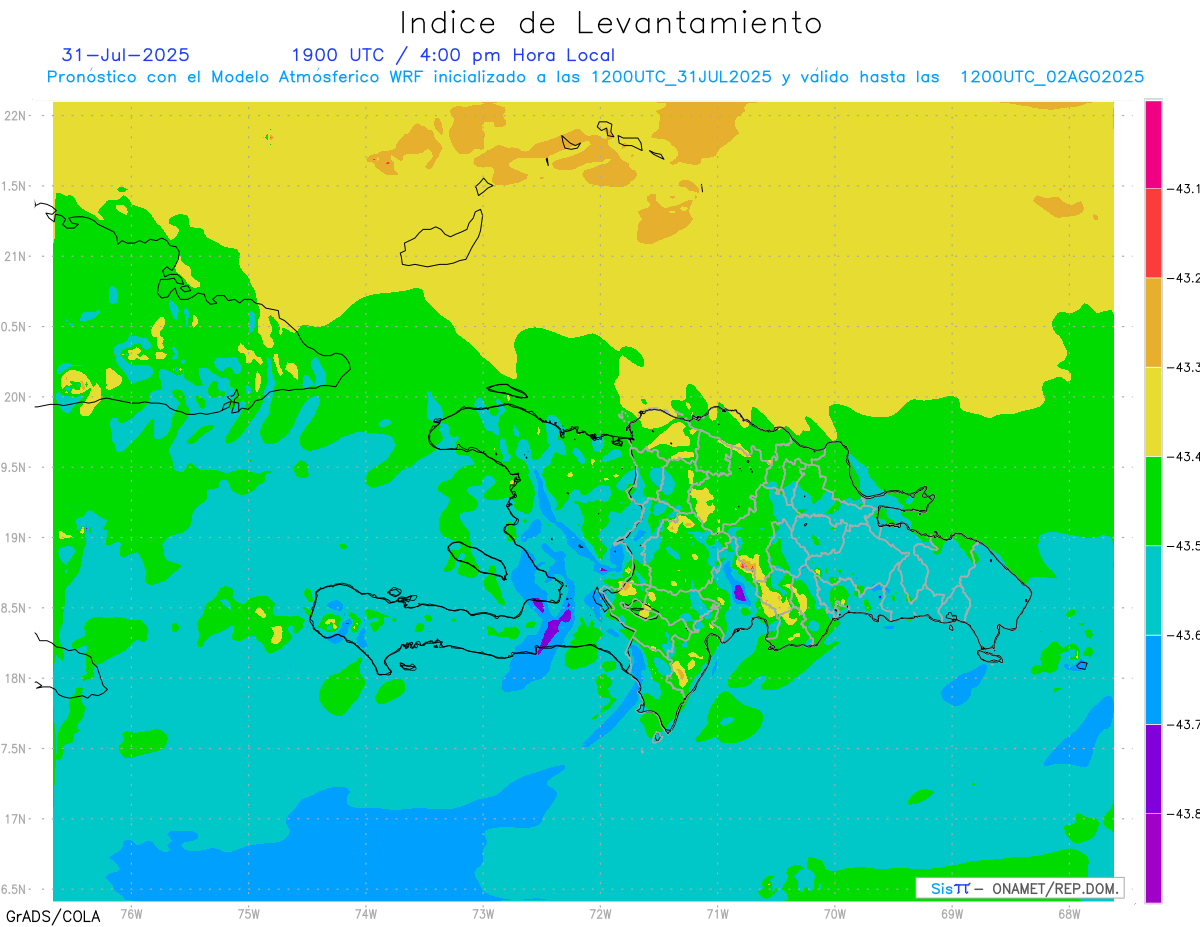Select the 71W longitude label

click(x=717, y=914)
